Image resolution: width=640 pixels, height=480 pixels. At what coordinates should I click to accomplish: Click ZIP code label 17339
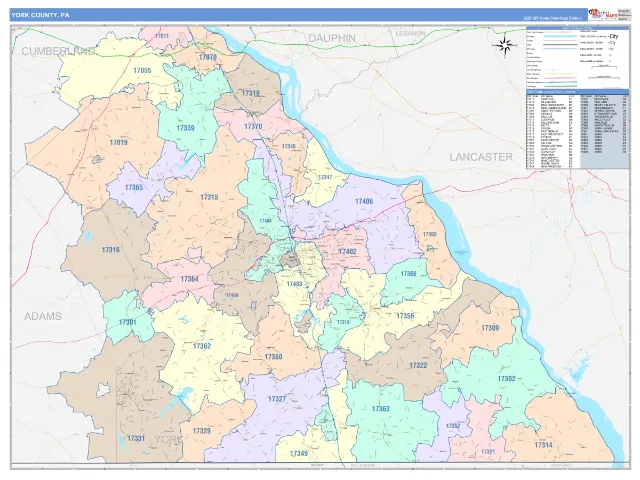click(x=185, y=128)
